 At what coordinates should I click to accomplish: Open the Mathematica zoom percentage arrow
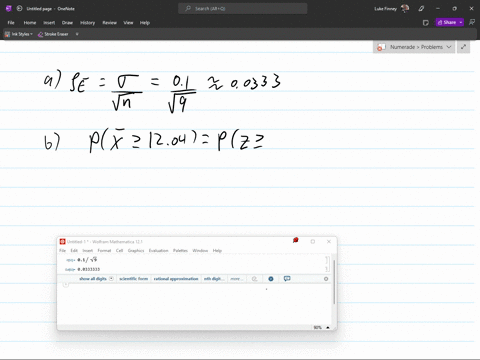pos(328,328)
